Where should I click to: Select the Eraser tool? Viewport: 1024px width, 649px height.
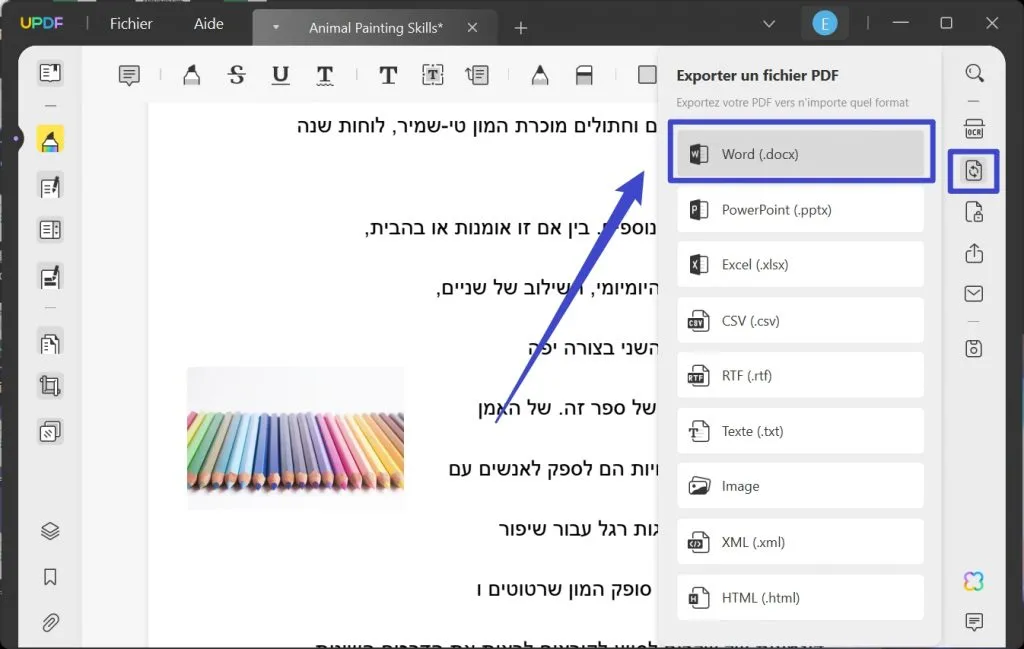pos(585,75)
